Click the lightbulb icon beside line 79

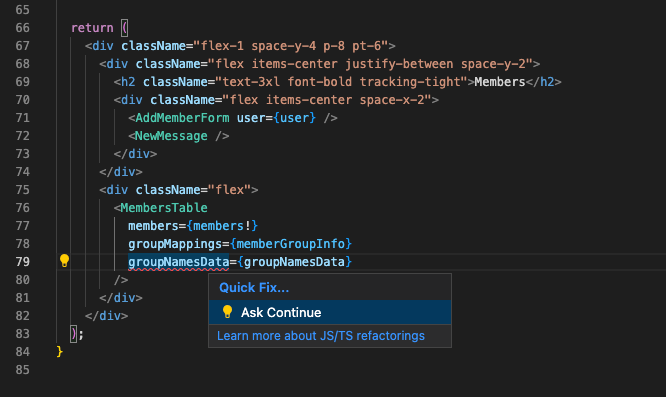click(64, 261)
